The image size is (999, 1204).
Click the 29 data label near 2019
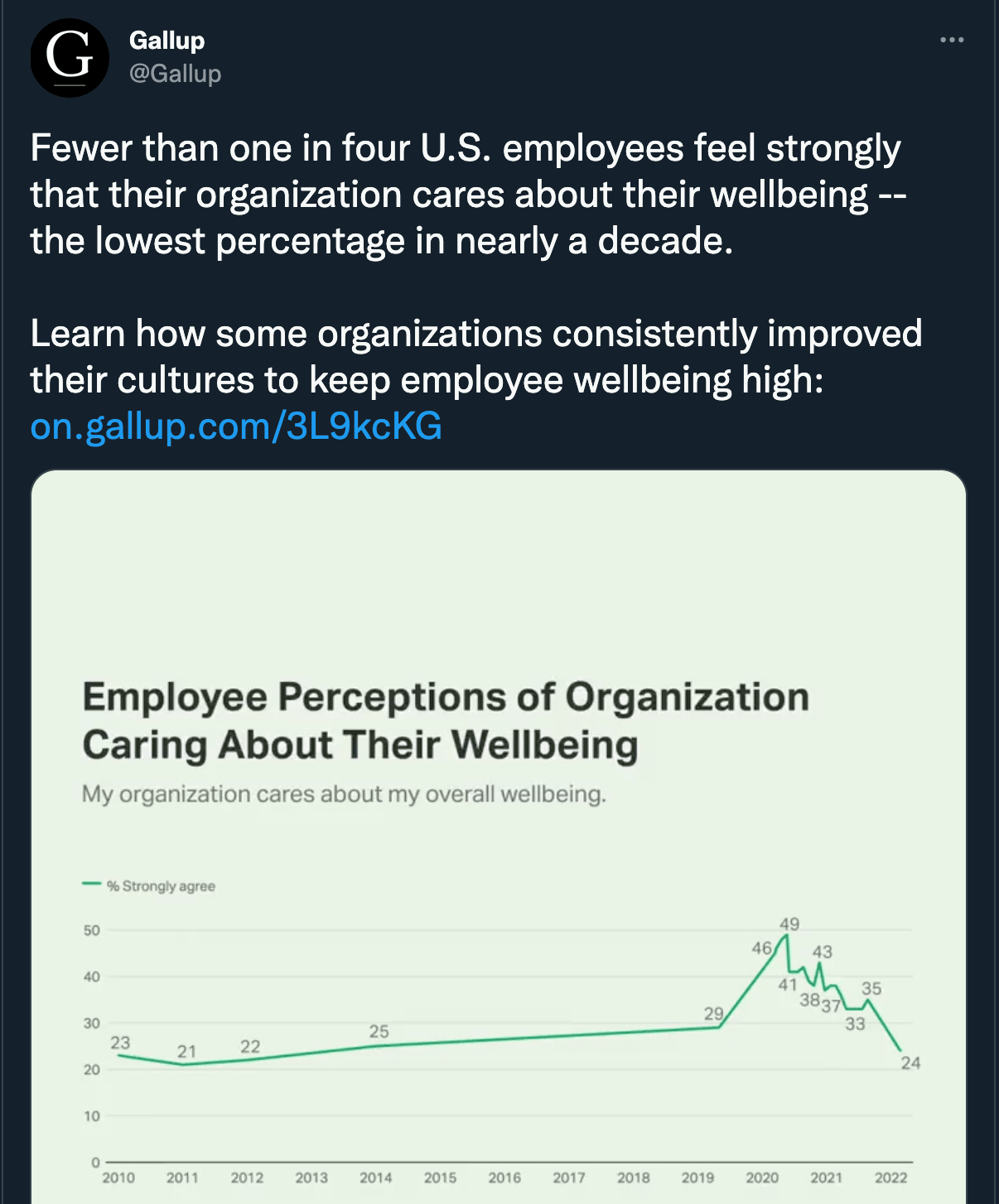point(713,1014)
